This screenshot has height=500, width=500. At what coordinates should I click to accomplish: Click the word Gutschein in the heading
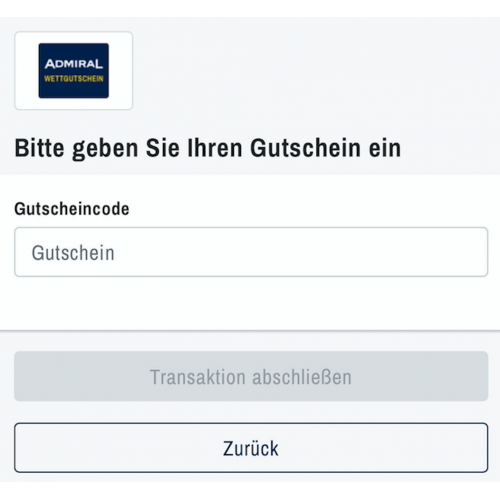(x=305, y=148)
